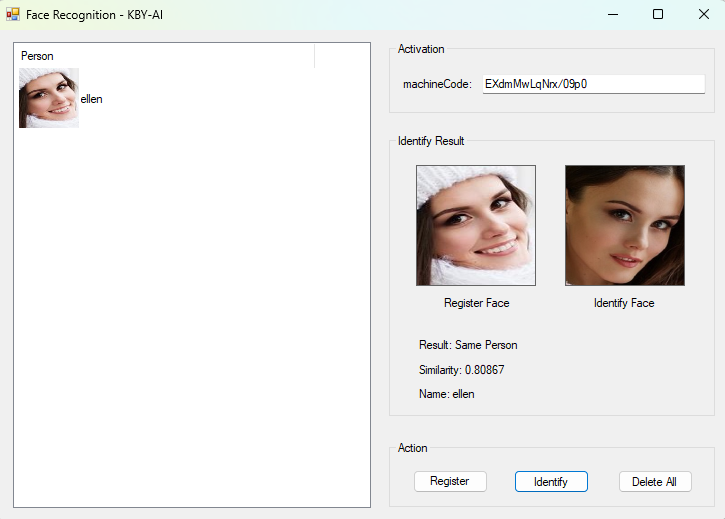Viewport: 725px width, 519px height.
Task: Click the Register Face preview image
Action: (x=476, y=226)
